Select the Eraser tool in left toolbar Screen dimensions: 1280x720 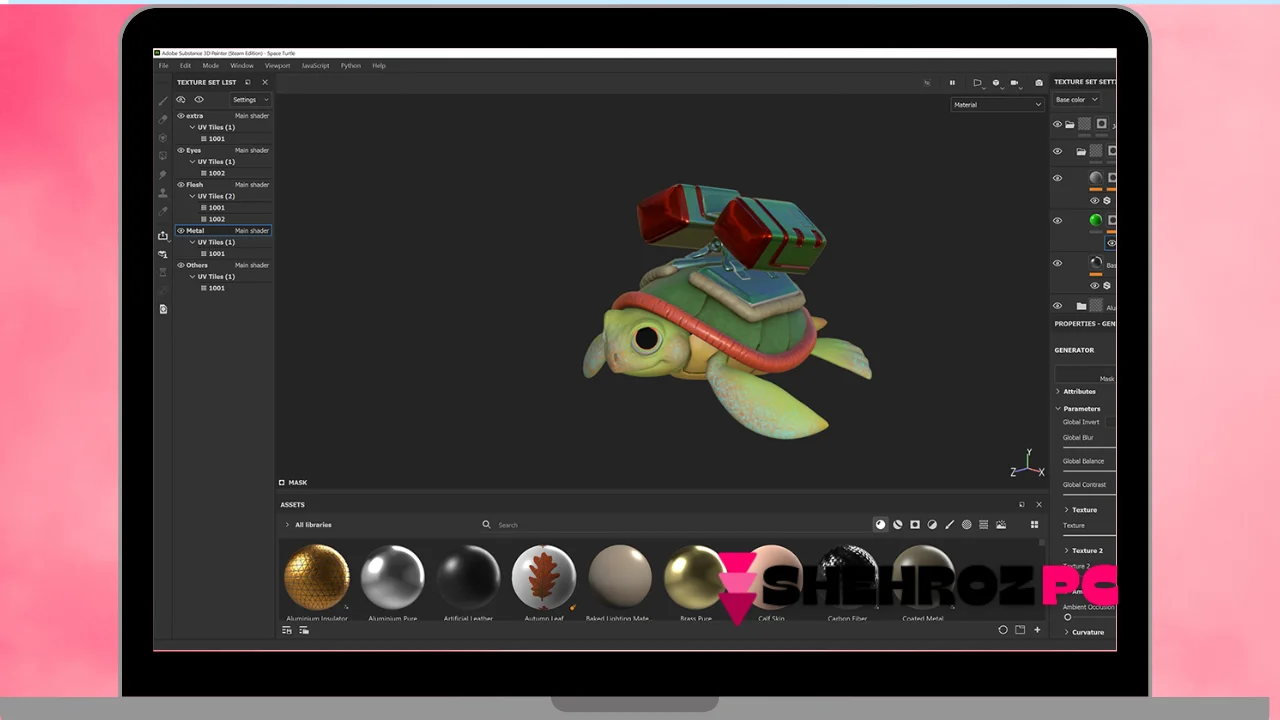point(163,119)
